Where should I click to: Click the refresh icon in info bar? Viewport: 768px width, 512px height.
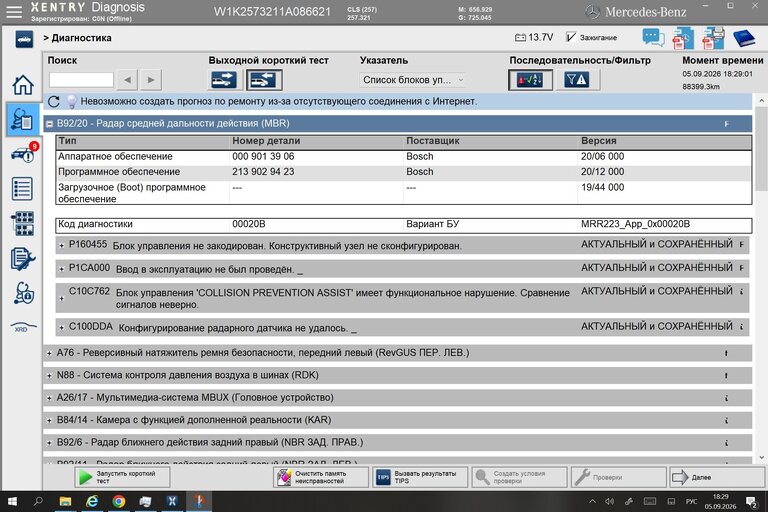point(54,101)
